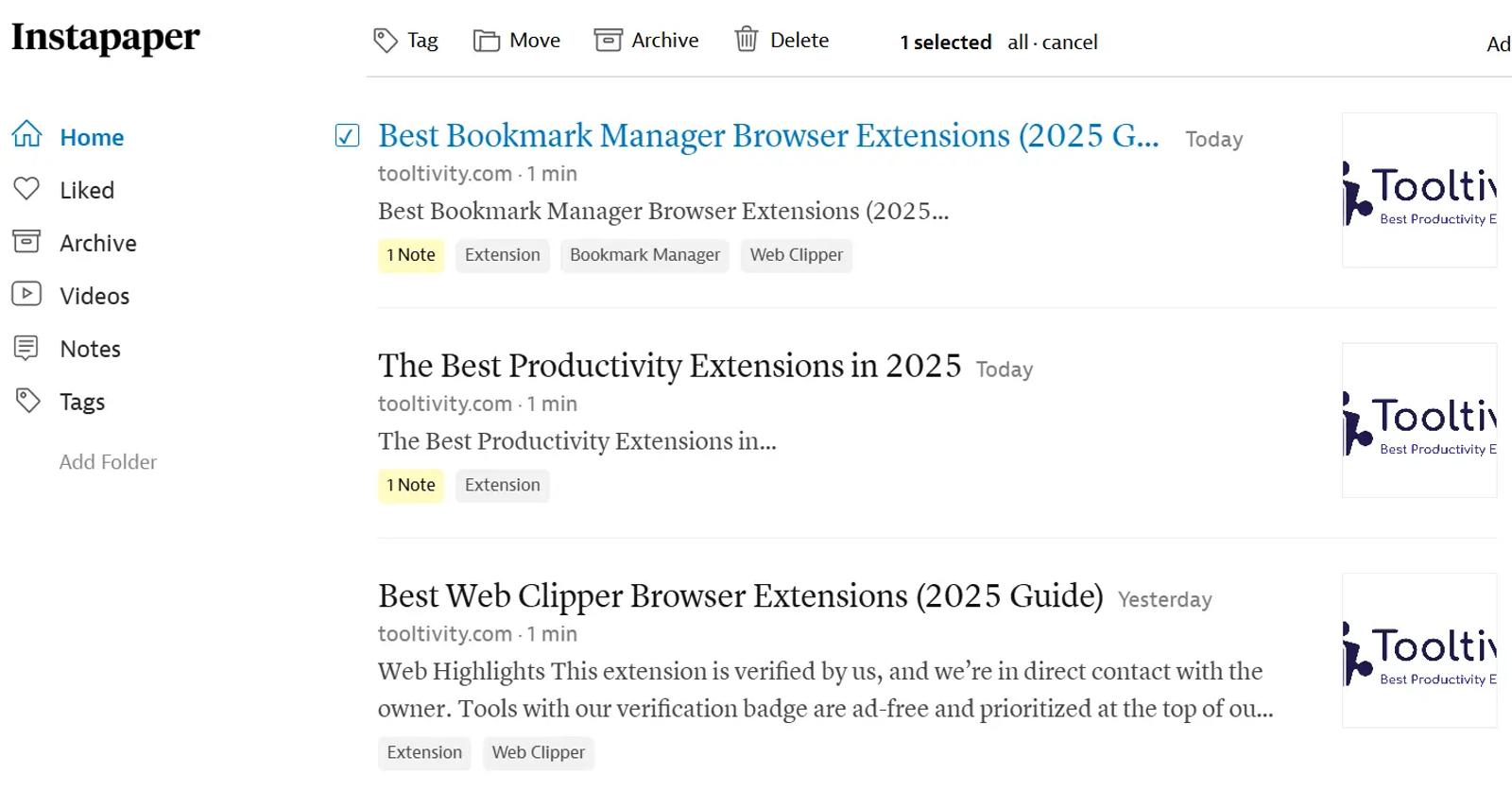Click the Tags icon in sidebar
This screenshot has width=1512, height=791.
[27, 401]
